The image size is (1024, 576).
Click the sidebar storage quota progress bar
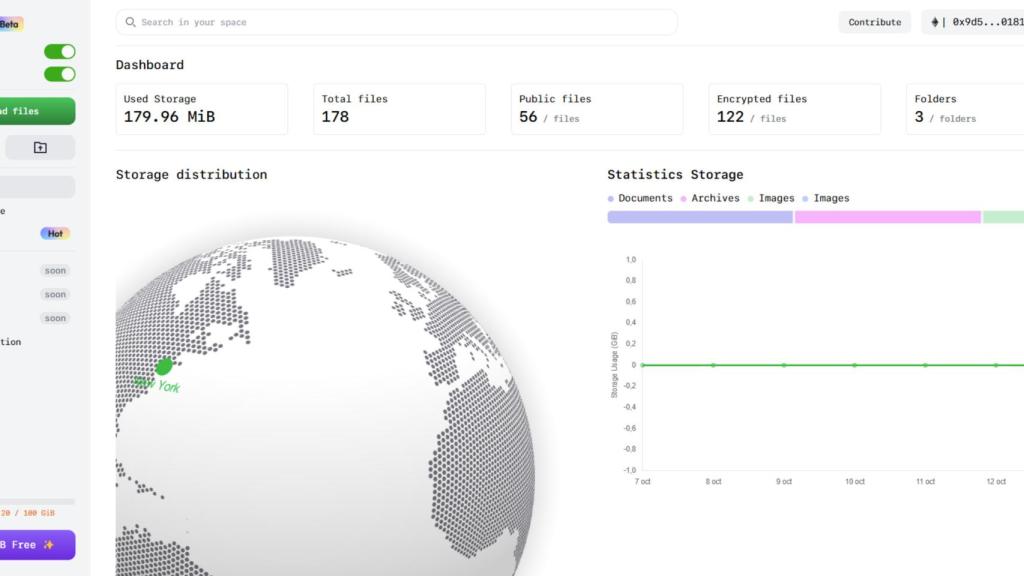click(x=37, y=502)
